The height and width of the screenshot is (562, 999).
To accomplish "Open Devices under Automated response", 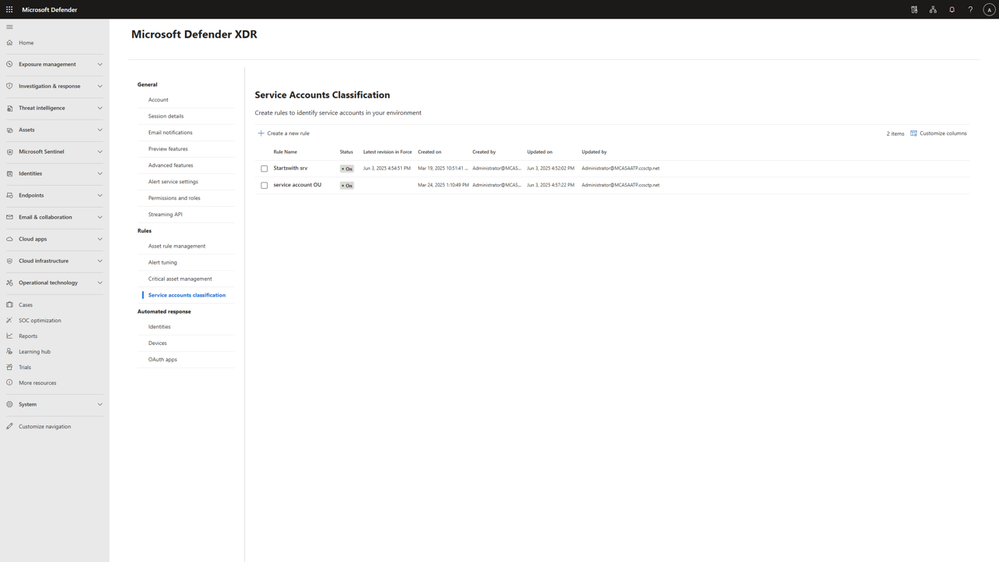I will pyautogui.click(x=157, y=343).
